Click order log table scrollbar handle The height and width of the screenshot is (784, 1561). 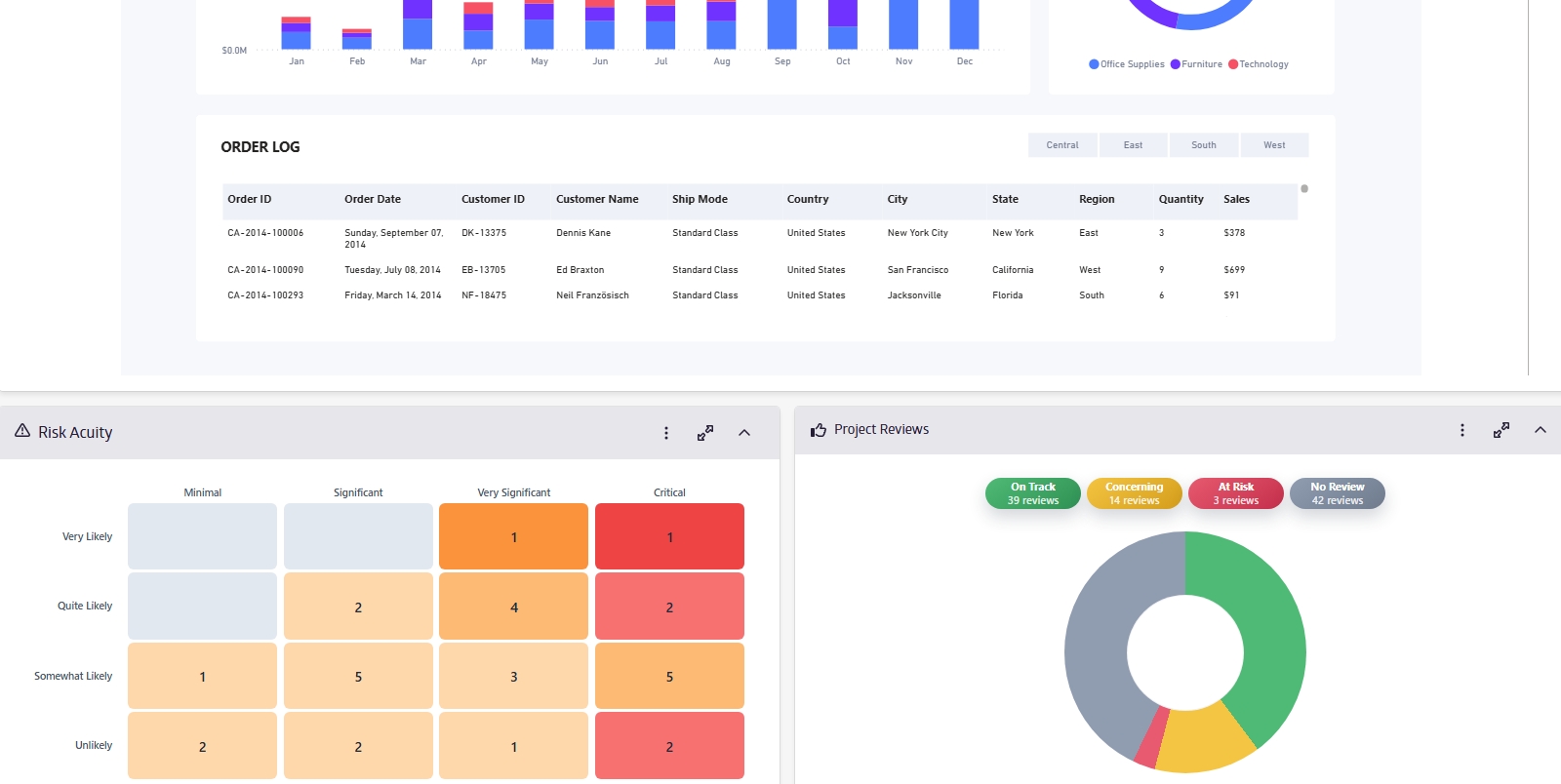tap(1304, 189)
